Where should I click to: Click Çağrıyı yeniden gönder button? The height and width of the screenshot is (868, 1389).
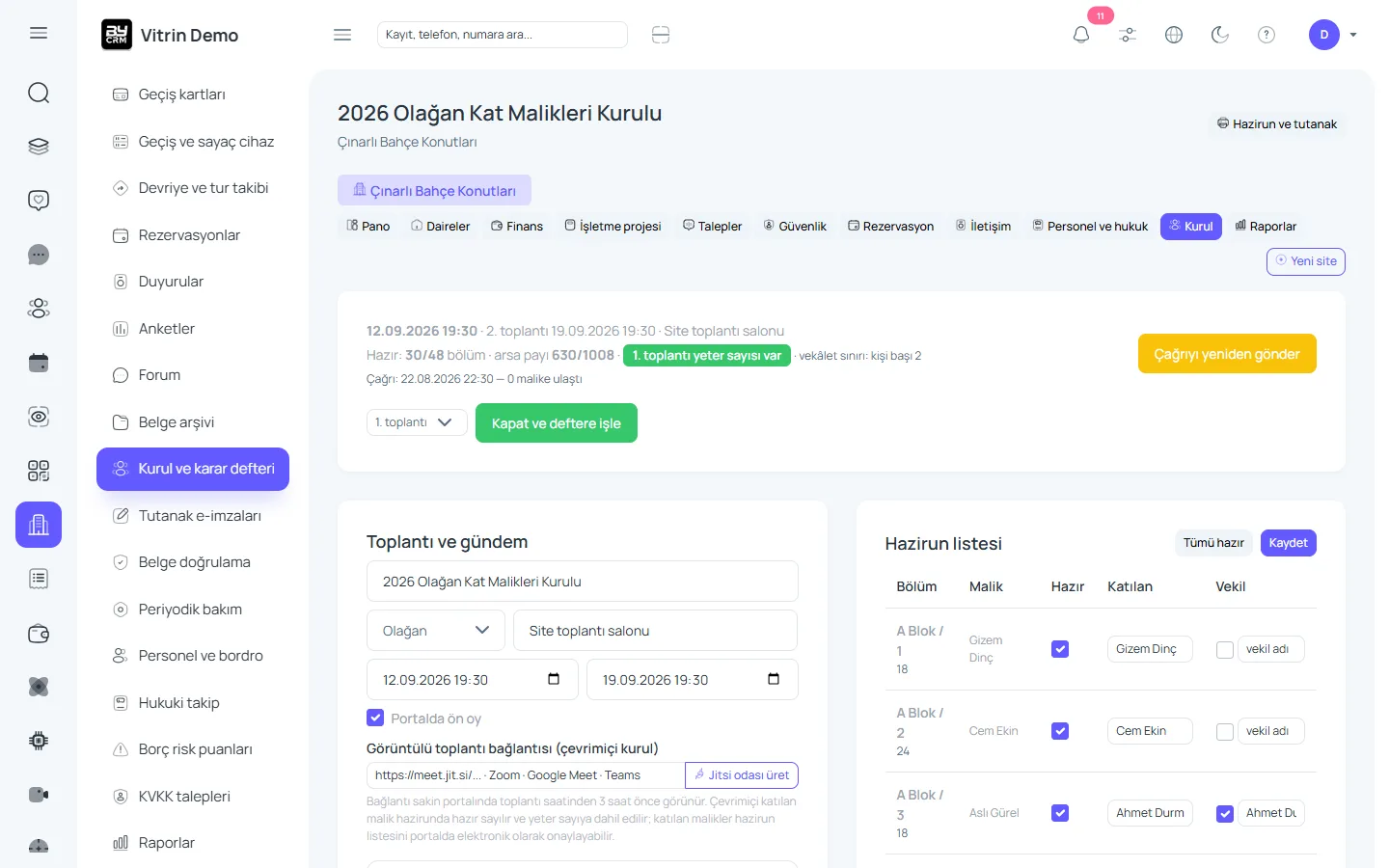tap(1227, 354)
